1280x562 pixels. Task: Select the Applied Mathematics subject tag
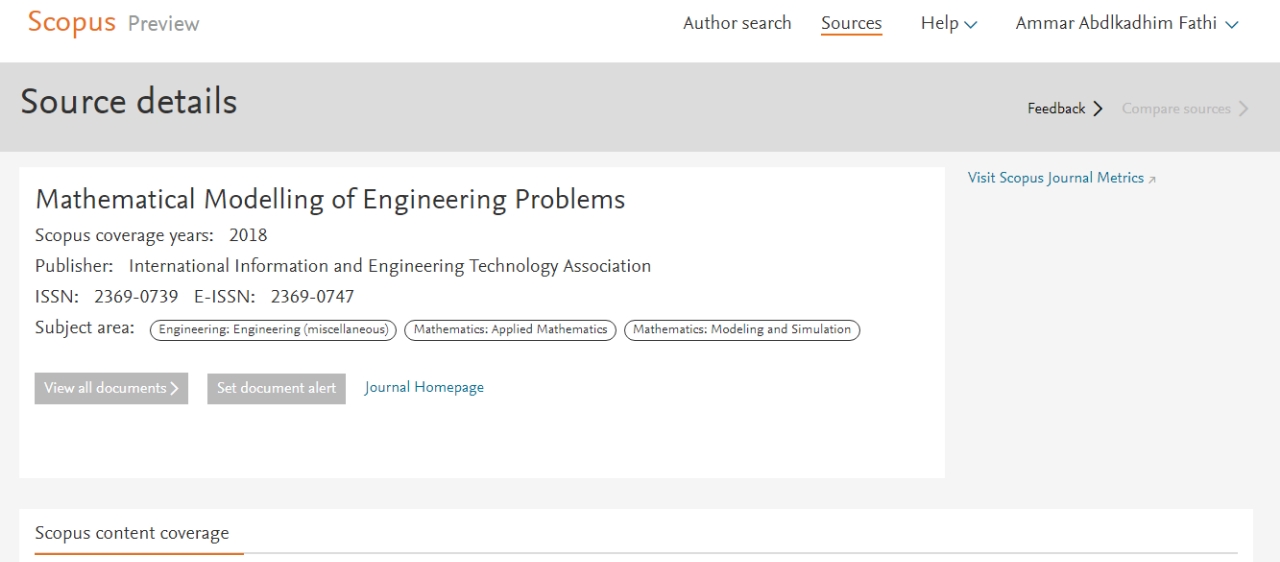click(510, 329)
